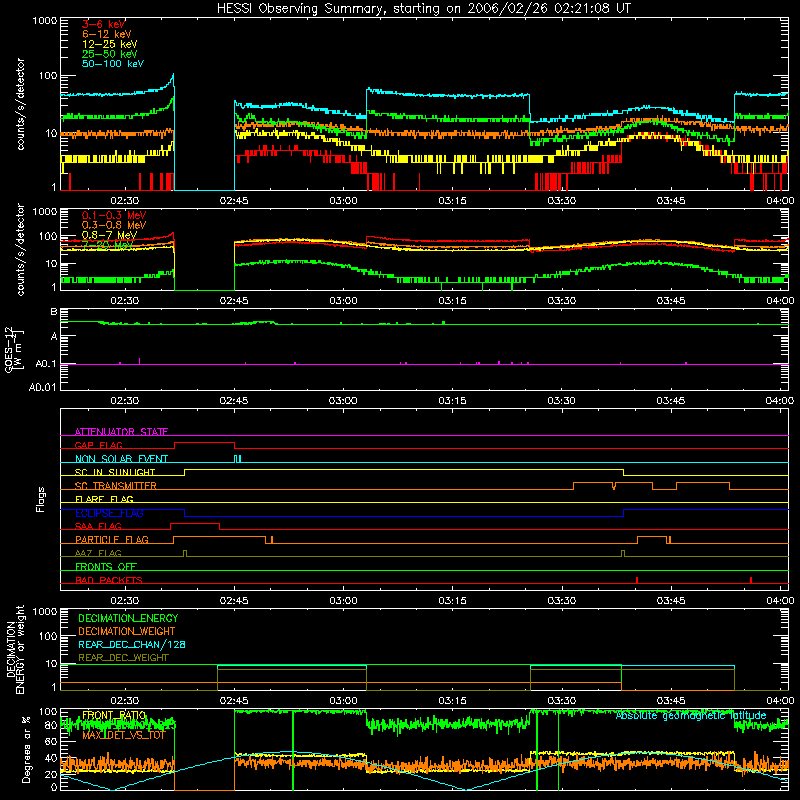Select the 3-6 keV legend label

tap(104, 24)
